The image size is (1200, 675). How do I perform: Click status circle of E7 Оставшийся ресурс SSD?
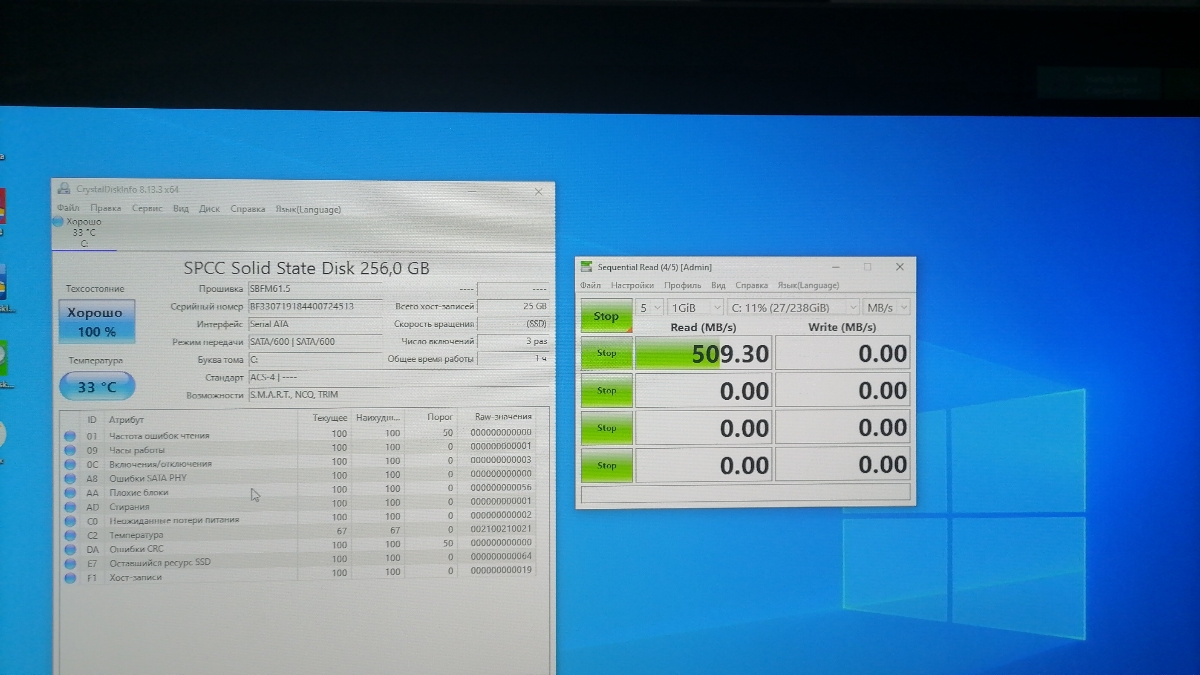coord(70,563)
